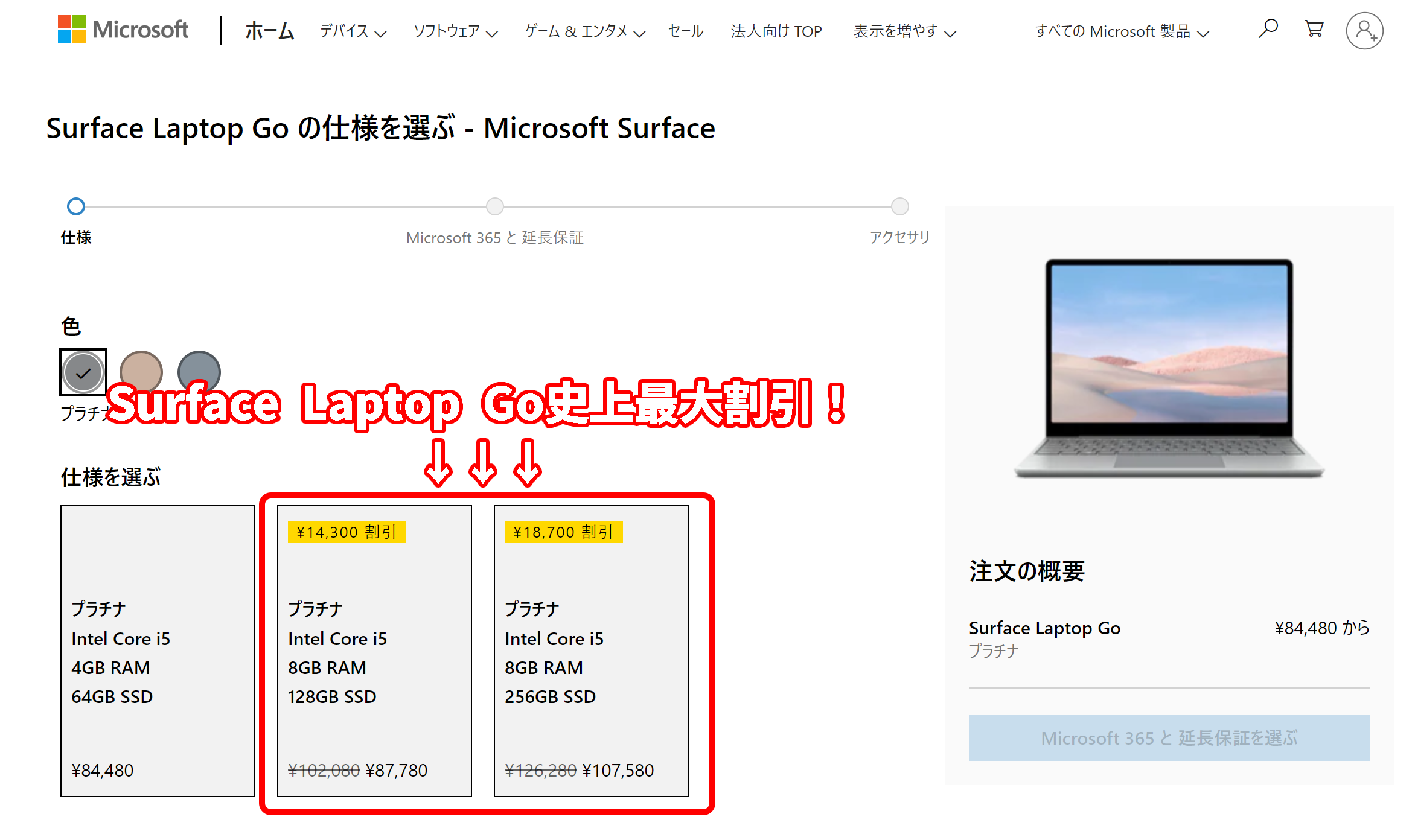Choose the sandstone beige color swatch
This screenshot has width=1415, height=840.
click(x=141, y=372)
